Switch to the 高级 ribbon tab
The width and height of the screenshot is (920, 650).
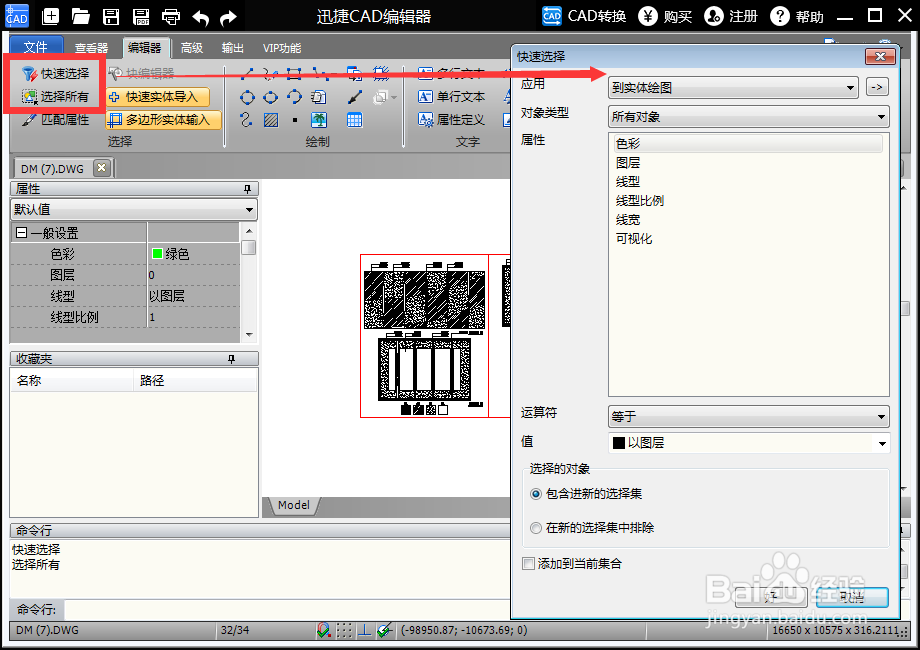point(192,47)
